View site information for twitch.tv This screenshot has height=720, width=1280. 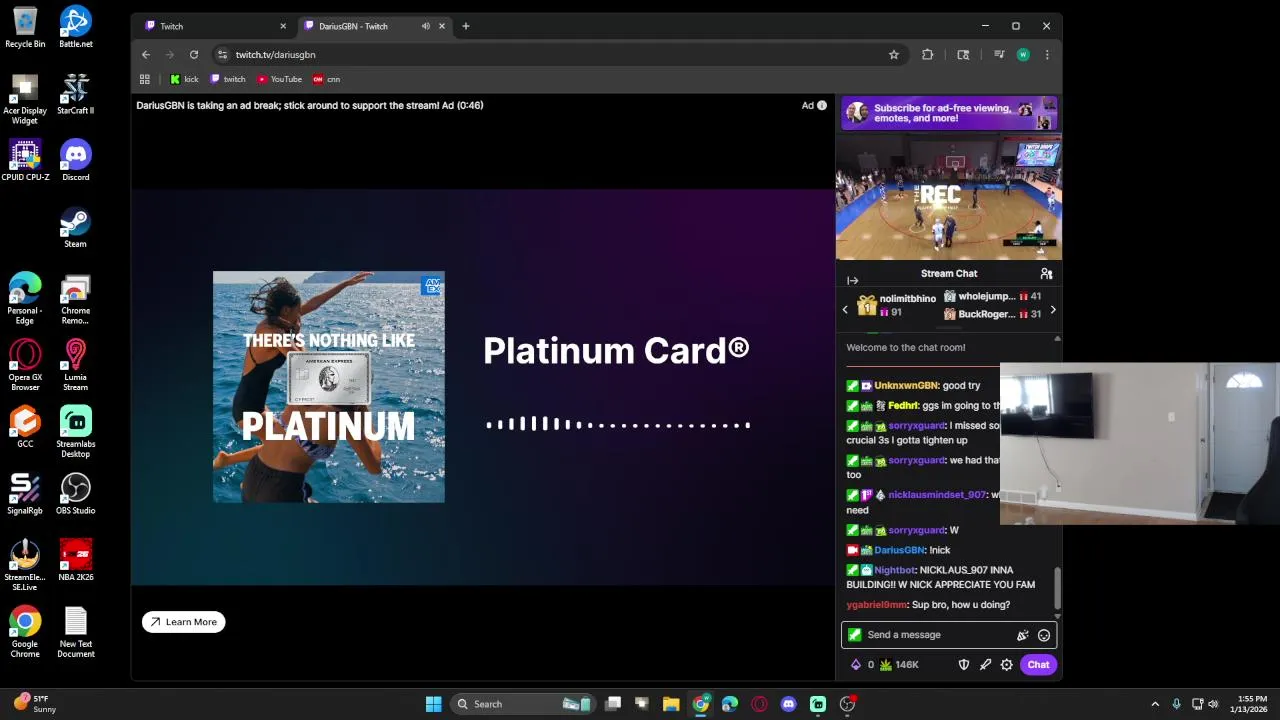point(222,55)
